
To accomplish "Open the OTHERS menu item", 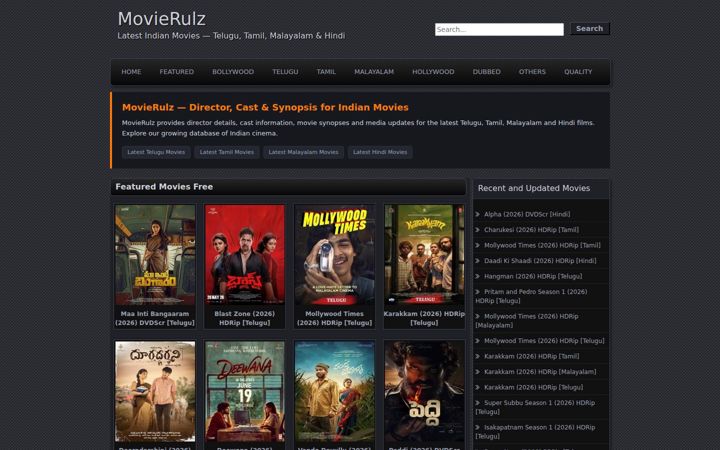I will point(532,72).
